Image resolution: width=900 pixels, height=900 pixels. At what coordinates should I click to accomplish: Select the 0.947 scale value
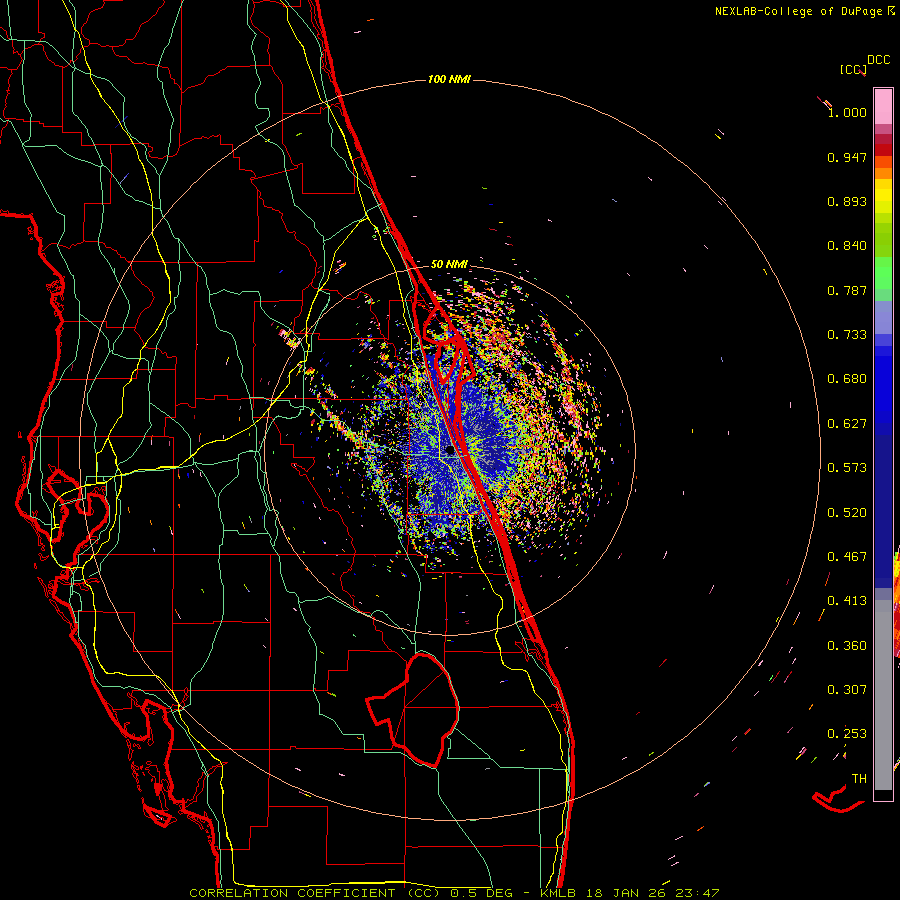point(847,157)
